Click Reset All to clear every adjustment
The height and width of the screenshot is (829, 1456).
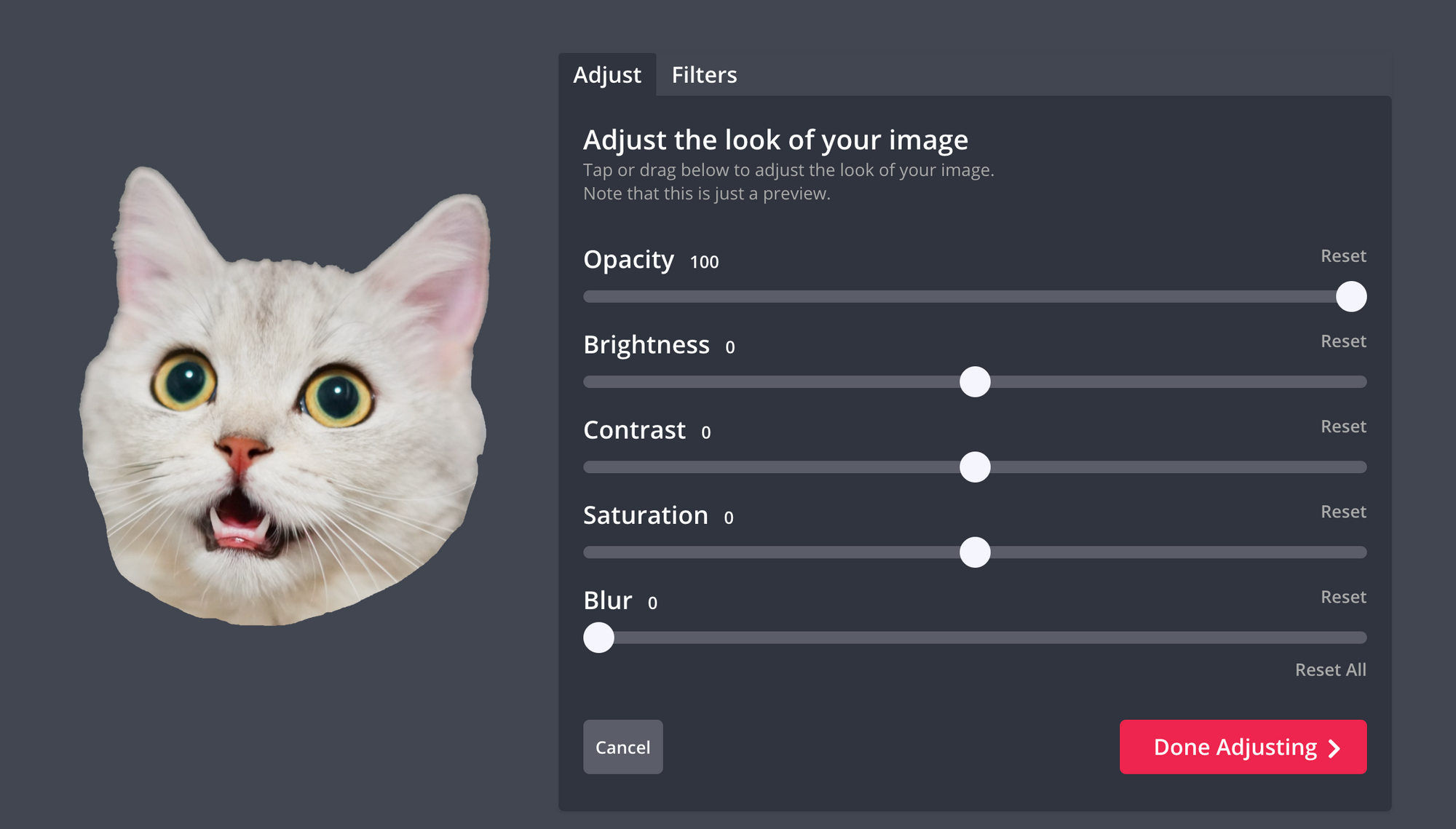(1330, 670)
